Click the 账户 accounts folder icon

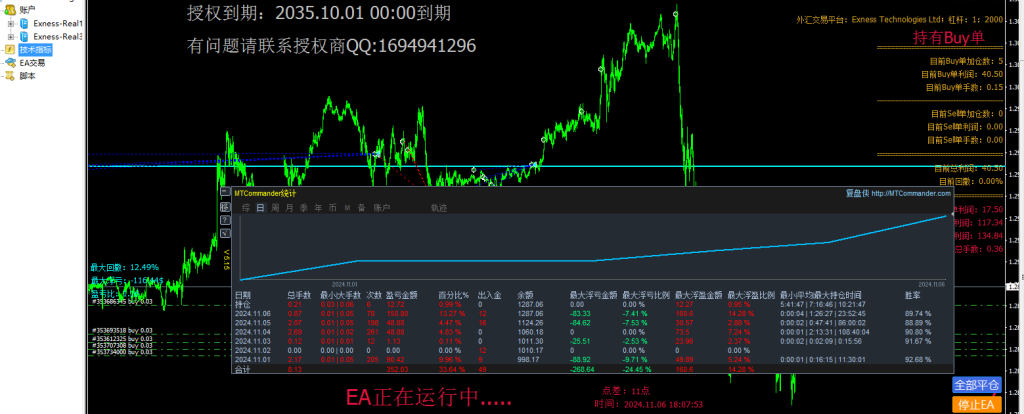tap(10, 9)
